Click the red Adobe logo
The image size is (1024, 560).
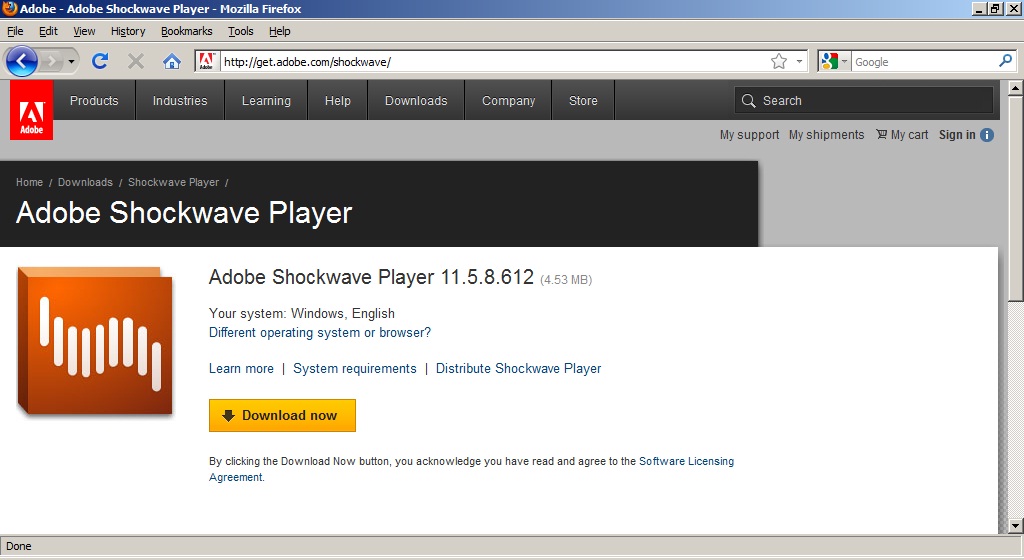point(31,110)
